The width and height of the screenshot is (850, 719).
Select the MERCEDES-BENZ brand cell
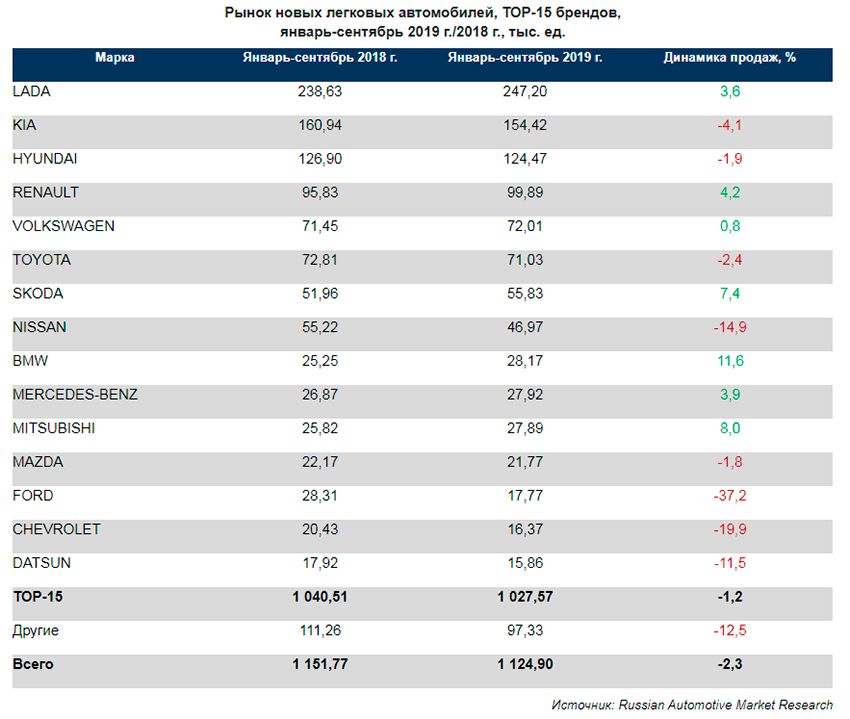[75, 394]
